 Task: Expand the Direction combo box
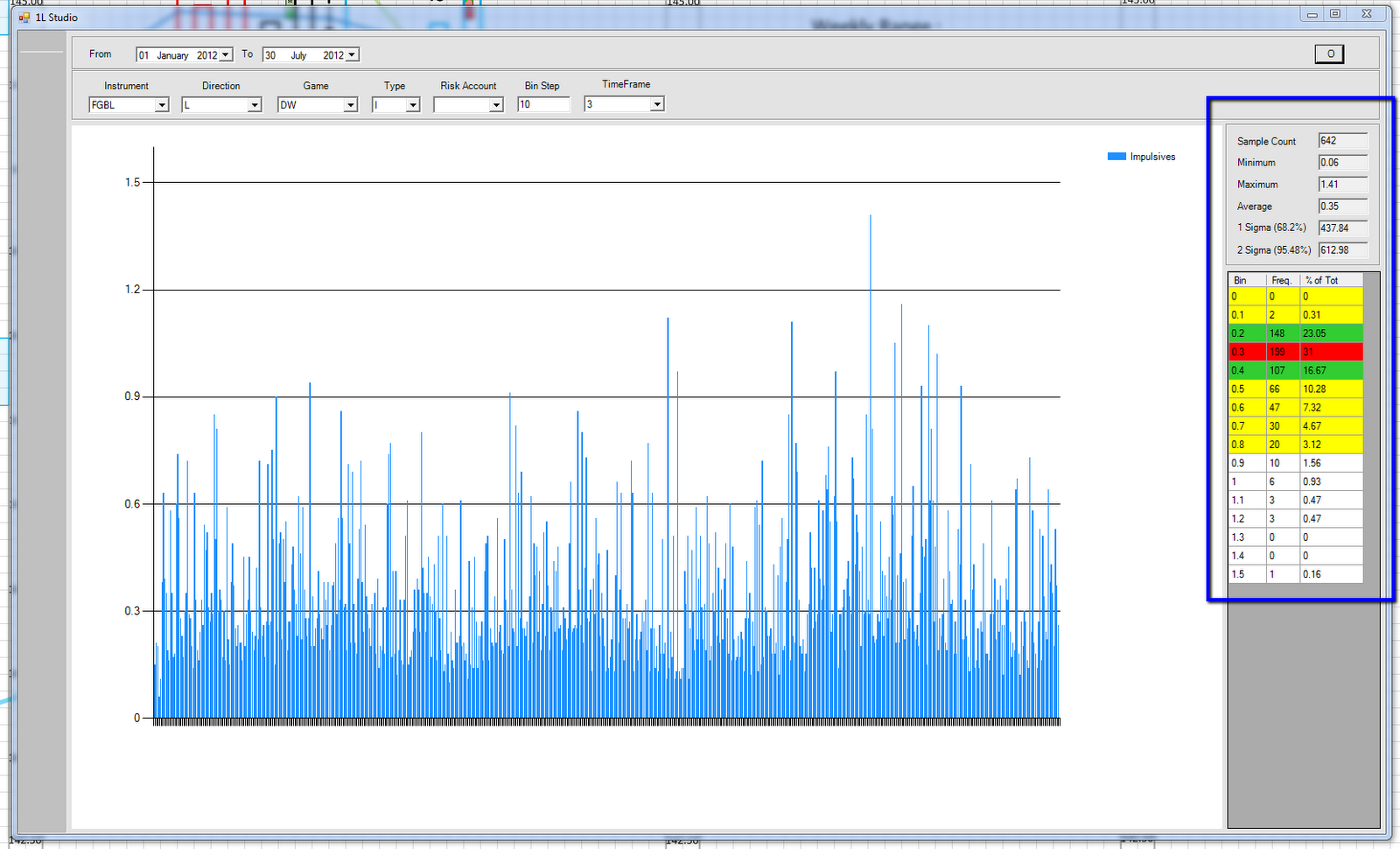(255, 105)
